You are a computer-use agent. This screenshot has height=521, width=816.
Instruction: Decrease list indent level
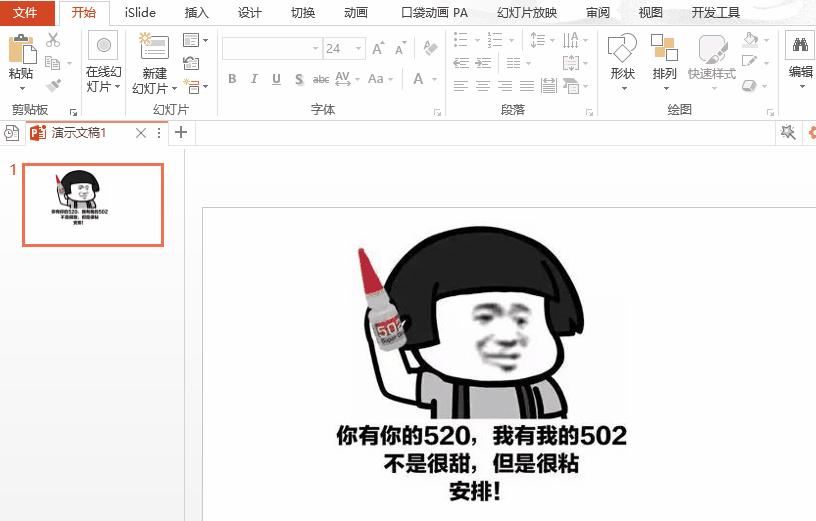(461, 63)
